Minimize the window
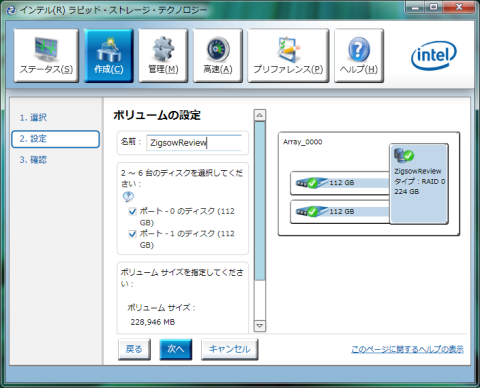Screen dimensions: 480x388 415,7
